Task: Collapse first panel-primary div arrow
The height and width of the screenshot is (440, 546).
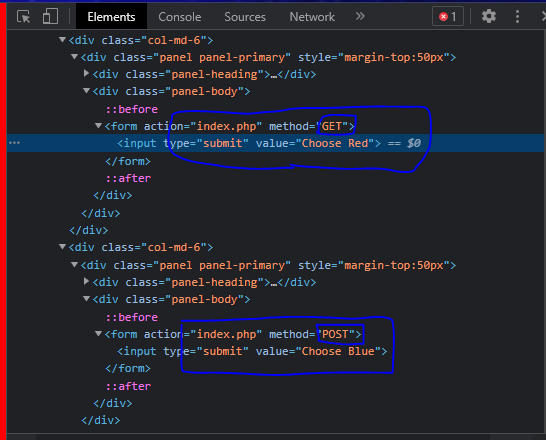Action: pyautogui.click(x=74, y=56)
